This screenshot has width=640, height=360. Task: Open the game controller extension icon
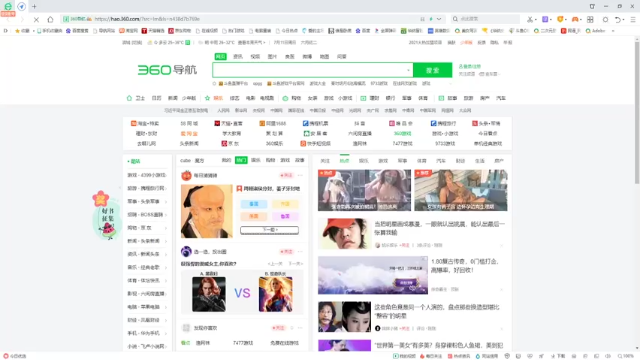point(575,19)
